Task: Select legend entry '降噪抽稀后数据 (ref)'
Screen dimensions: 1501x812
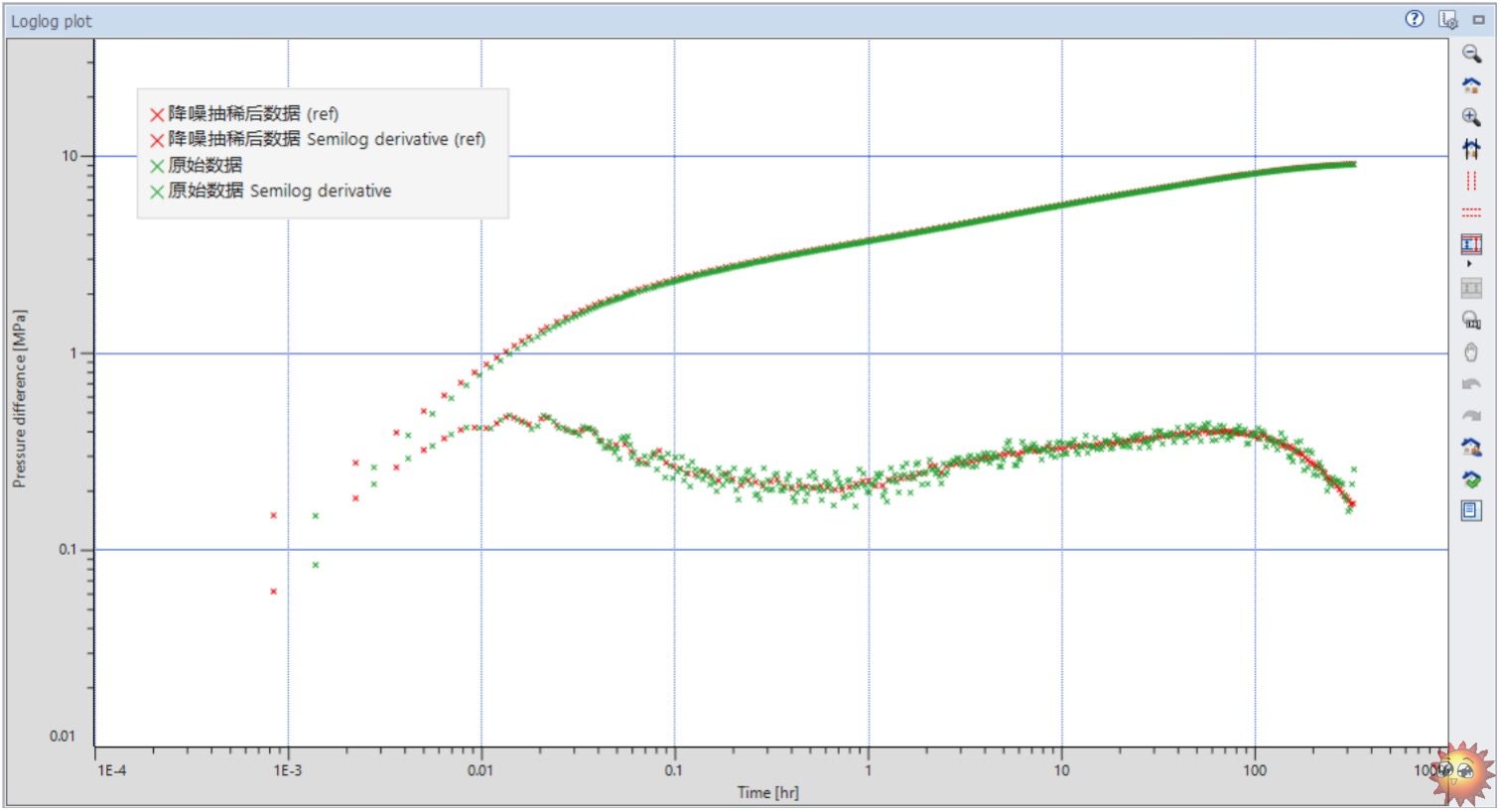Action: [244, 114]
